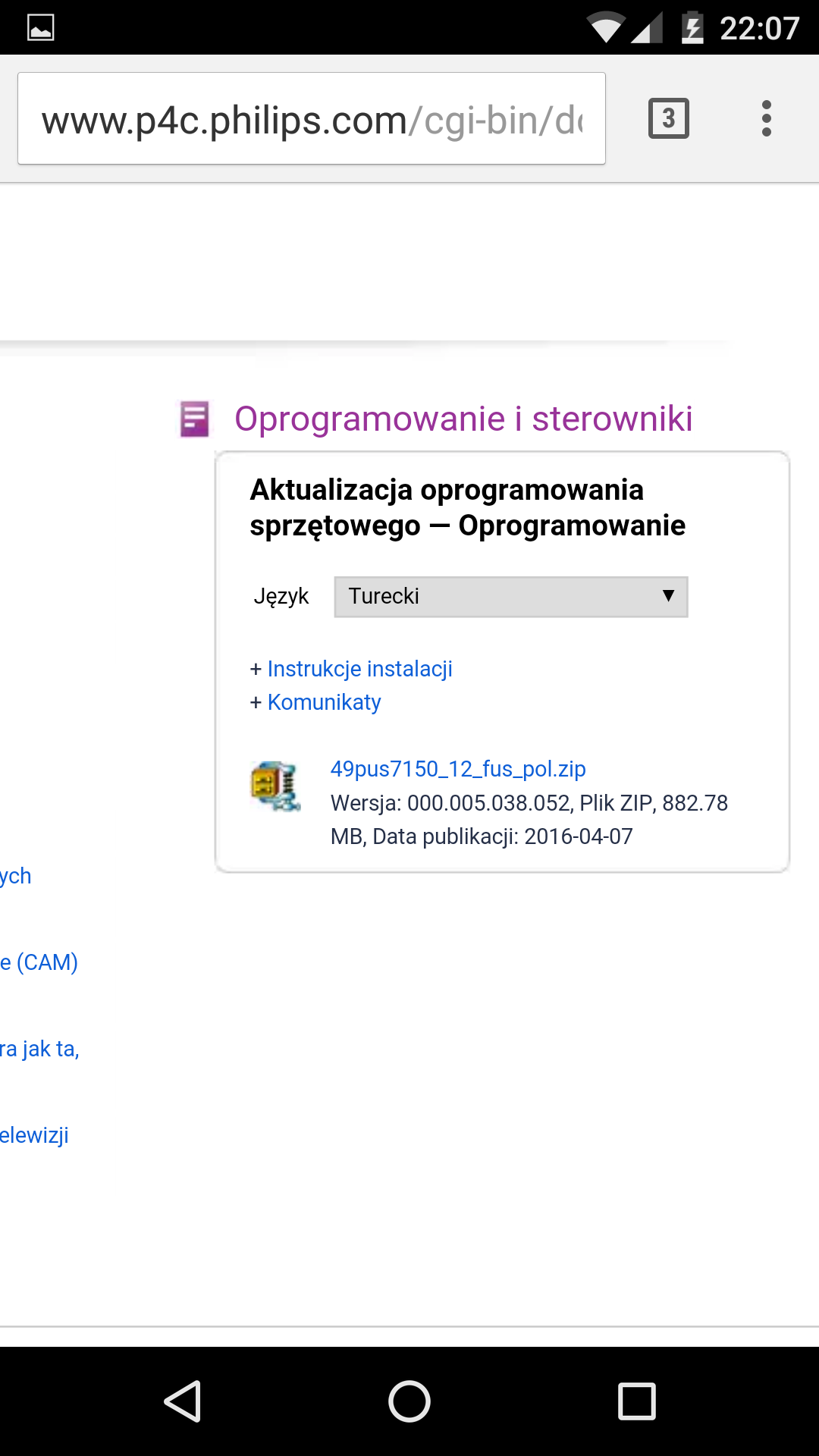Tap the Aktualizacja oprogramowania sprzętowego title
The image size is (819, 1456).
coord(468,508)
